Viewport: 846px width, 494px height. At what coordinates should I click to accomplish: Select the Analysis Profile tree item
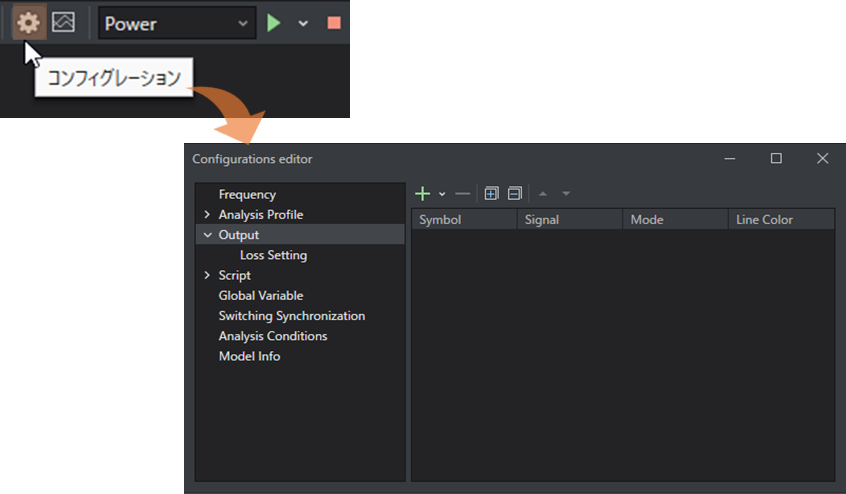261,215
